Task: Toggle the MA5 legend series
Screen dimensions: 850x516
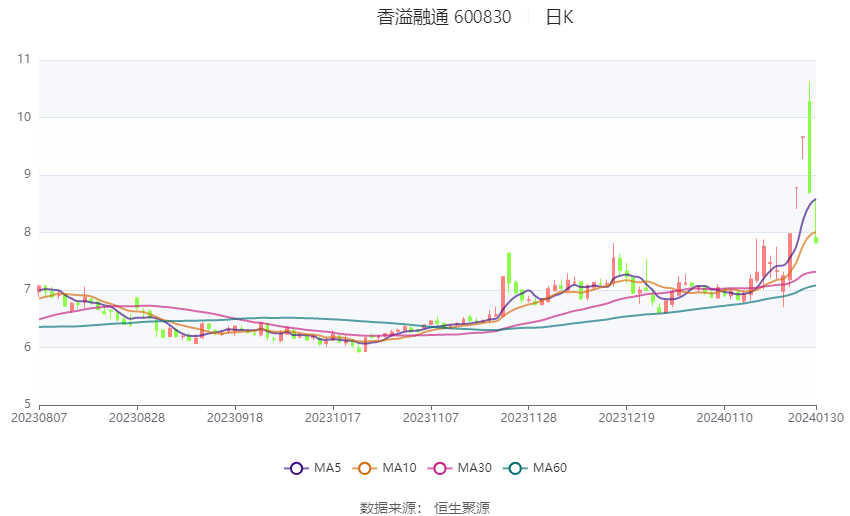Action: (313, 468)
